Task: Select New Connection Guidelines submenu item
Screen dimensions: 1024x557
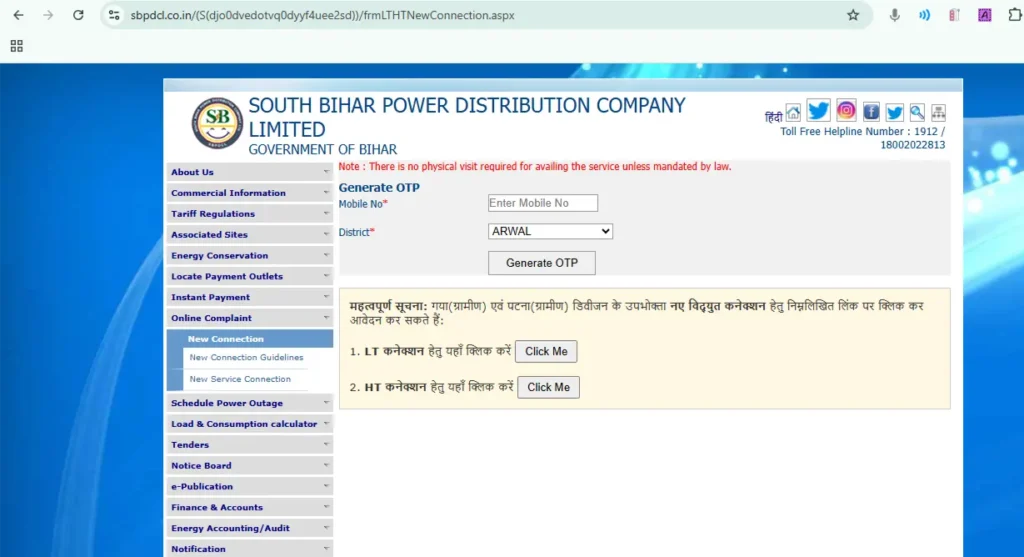Action: [246, 358]
